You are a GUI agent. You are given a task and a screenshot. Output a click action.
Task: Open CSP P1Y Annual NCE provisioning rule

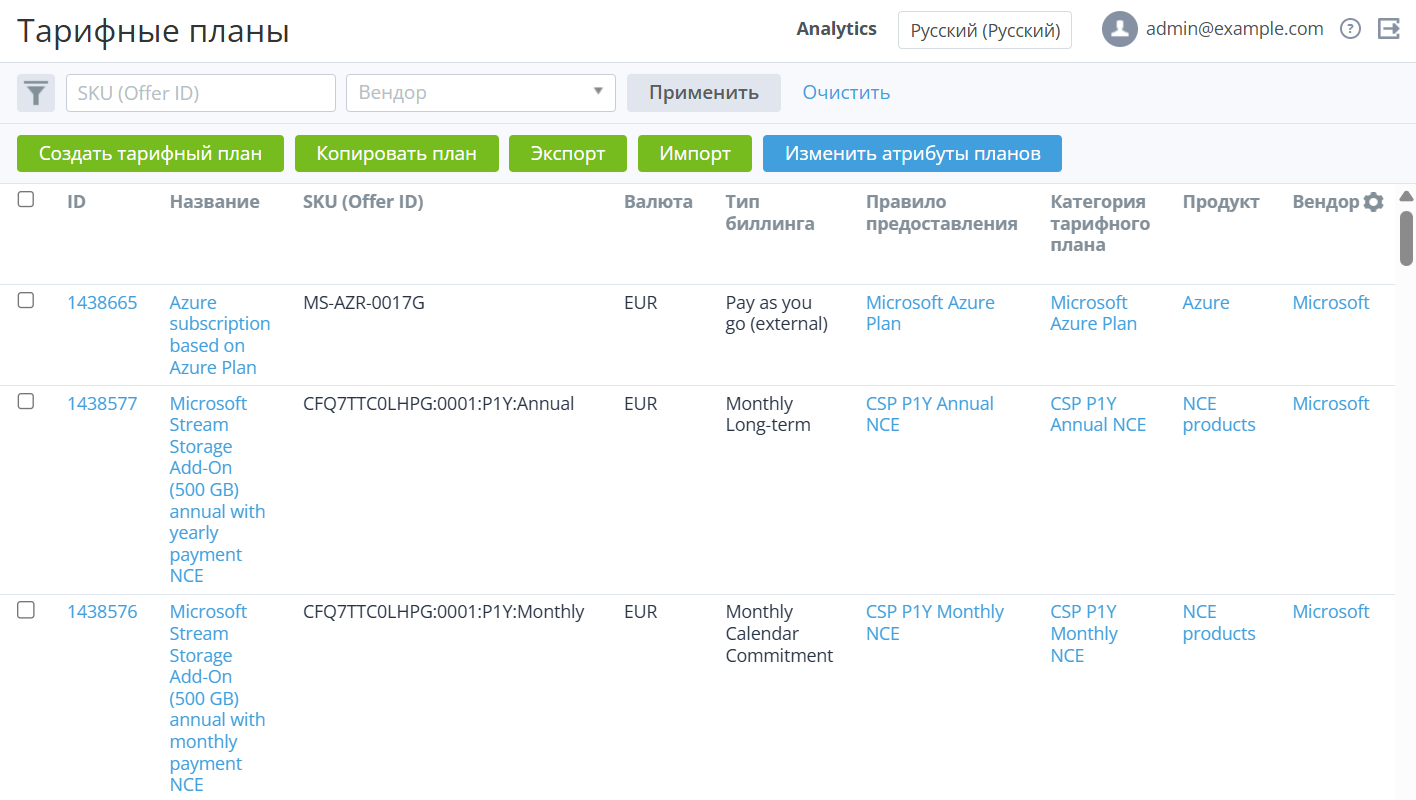[x=930, y=414]
